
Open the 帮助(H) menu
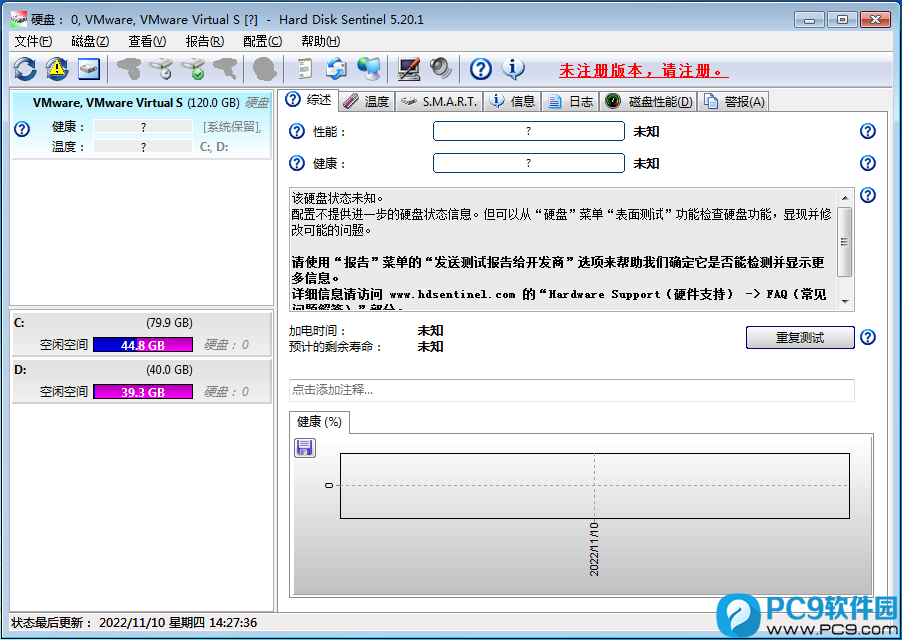tap(320, 41)
